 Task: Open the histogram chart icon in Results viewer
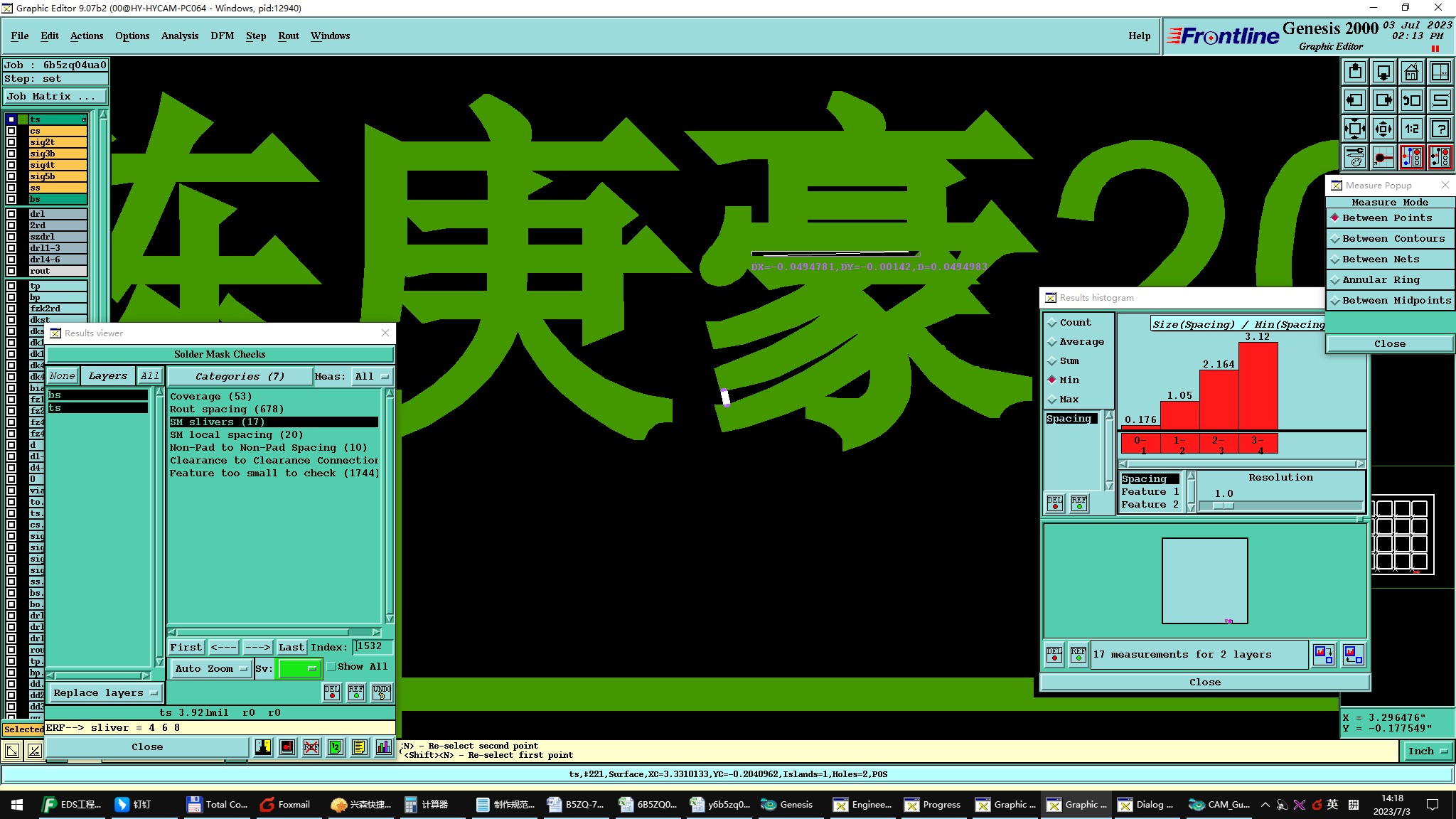[x=383, y=747]
